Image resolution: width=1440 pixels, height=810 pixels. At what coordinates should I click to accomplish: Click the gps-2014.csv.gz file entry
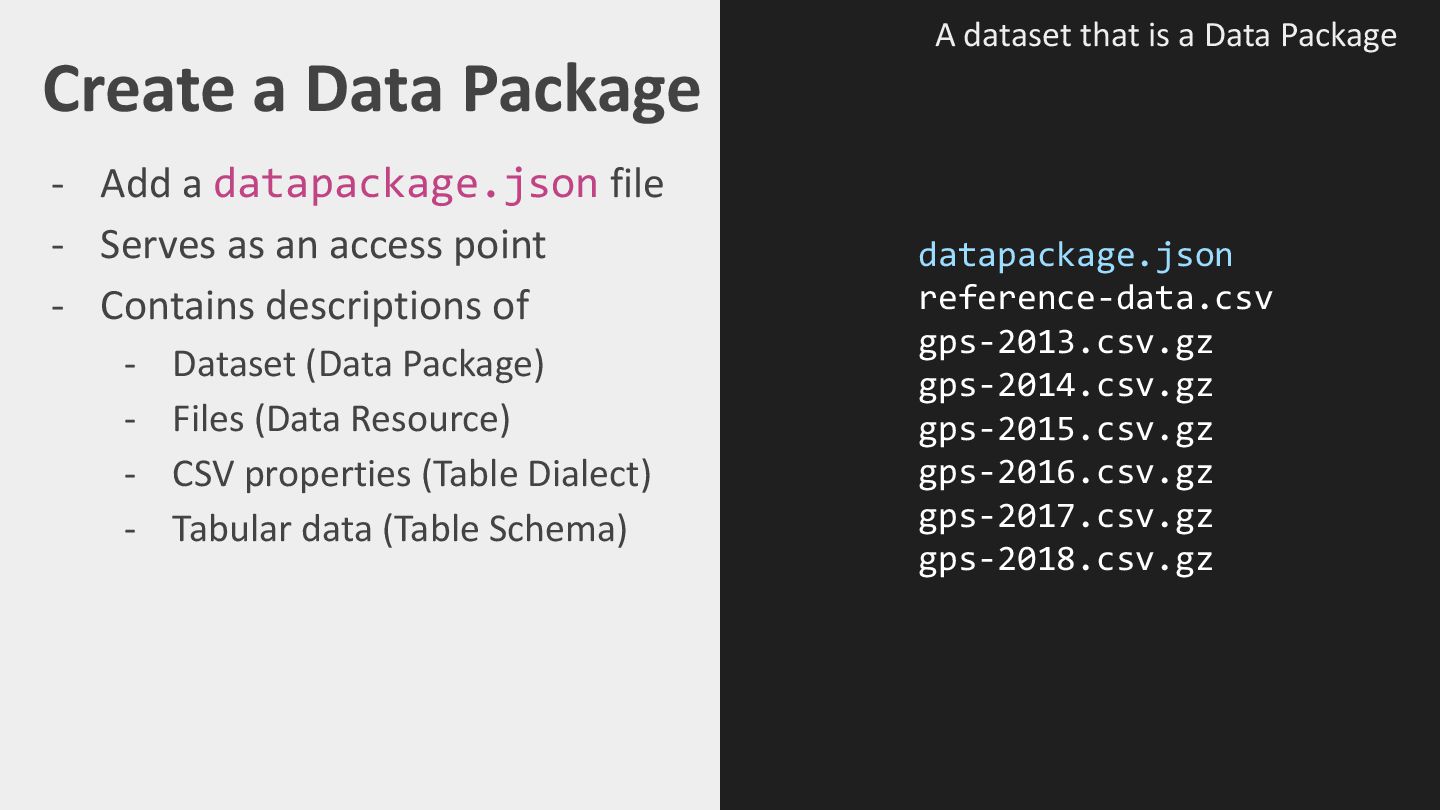(1065, 385)
